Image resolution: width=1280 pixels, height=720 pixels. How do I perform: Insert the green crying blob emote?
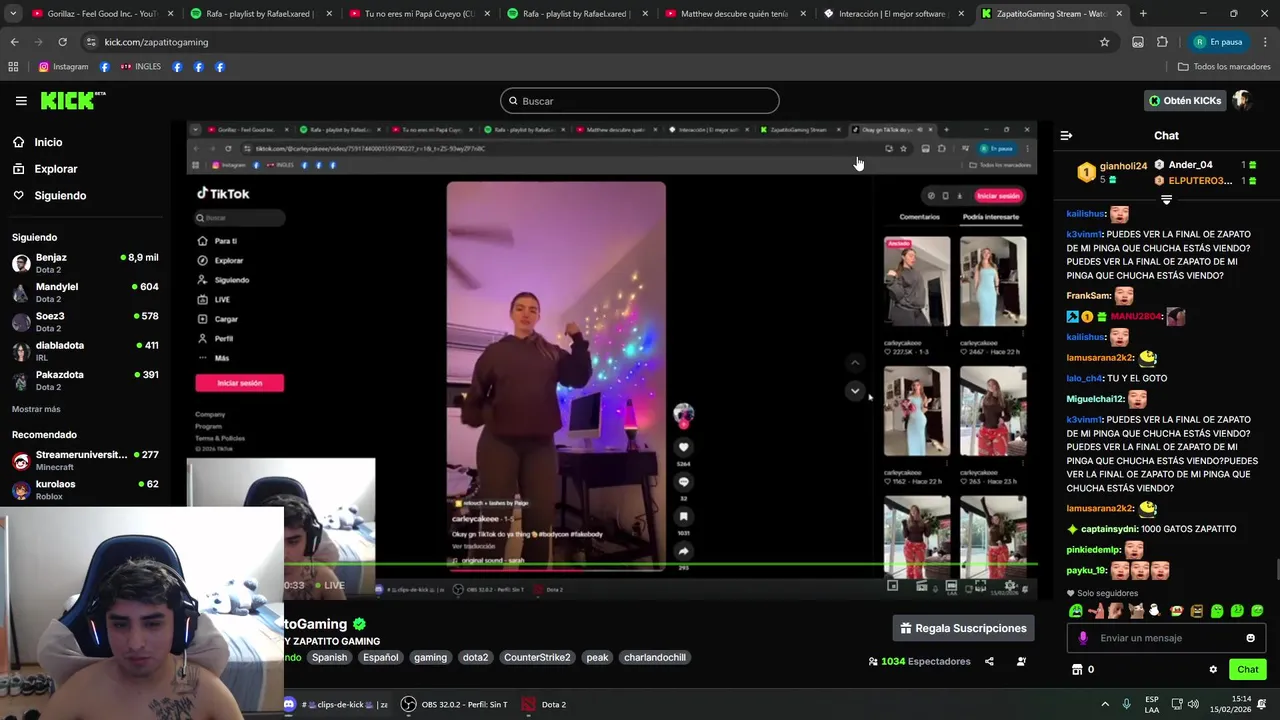[x=1076, y=610]
